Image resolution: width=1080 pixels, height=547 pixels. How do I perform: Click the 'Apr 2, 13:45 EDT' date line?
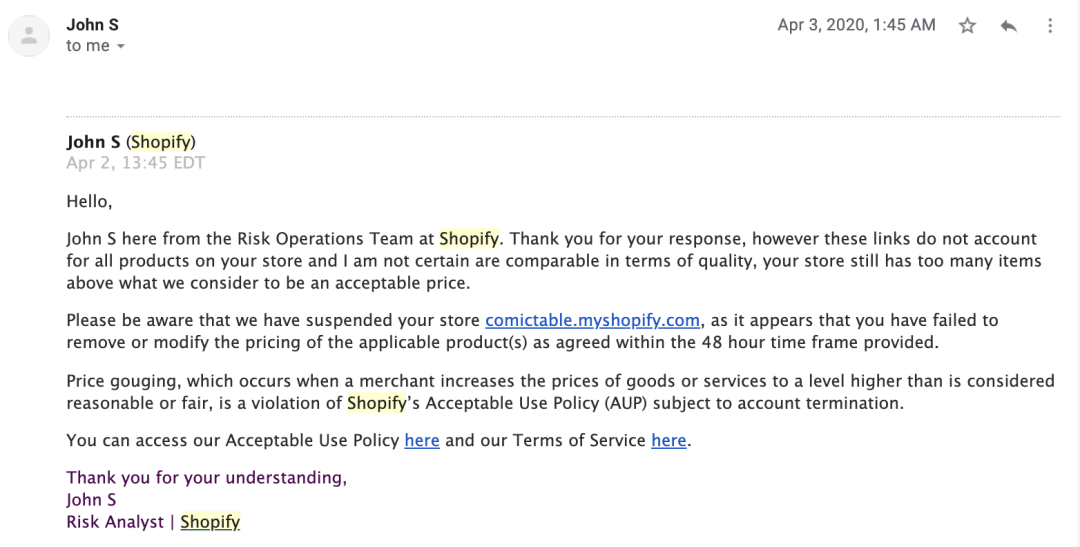(136, 163)
